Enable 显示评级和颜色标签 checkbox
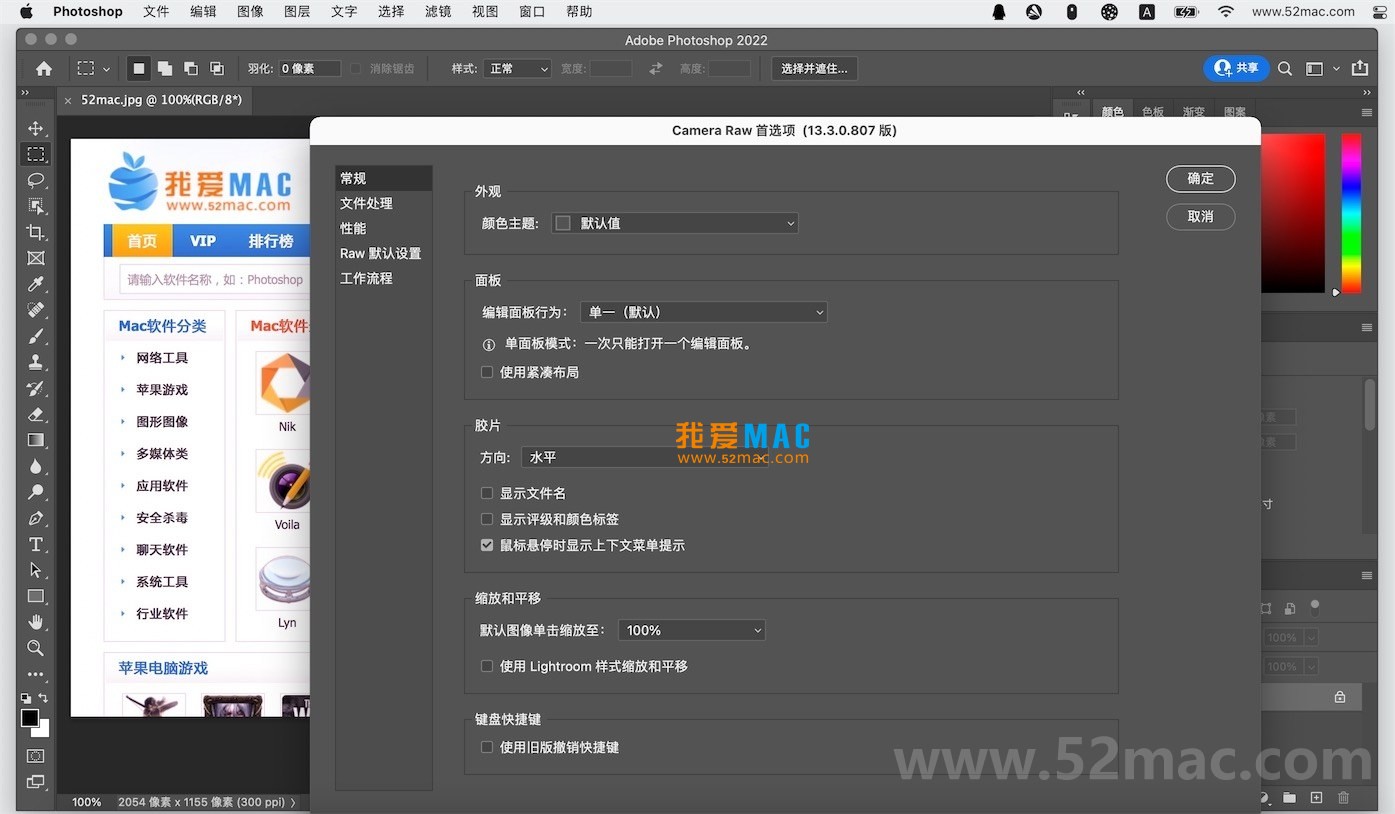Screen dimensions: 1395x814 coord(487,519)
